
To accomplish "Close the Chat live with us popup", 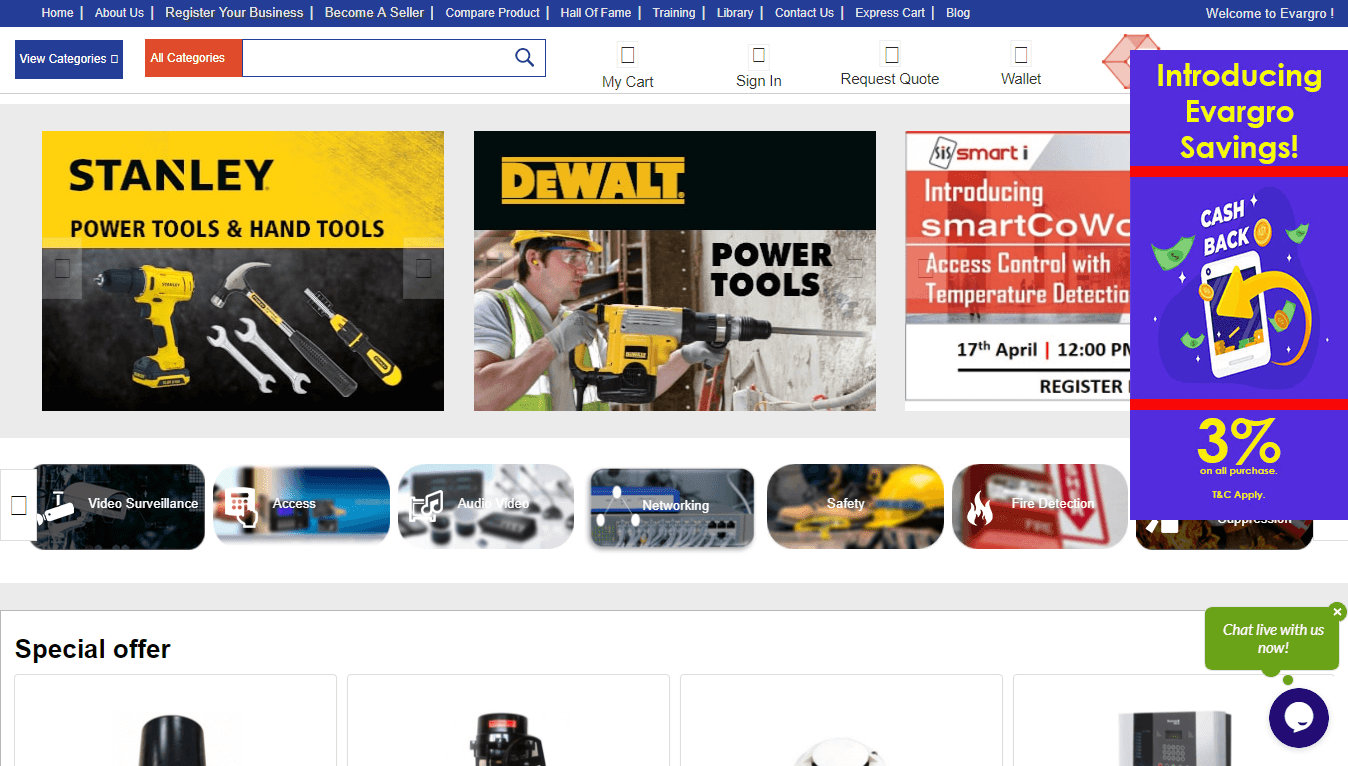I will [x=1338, y=612].
